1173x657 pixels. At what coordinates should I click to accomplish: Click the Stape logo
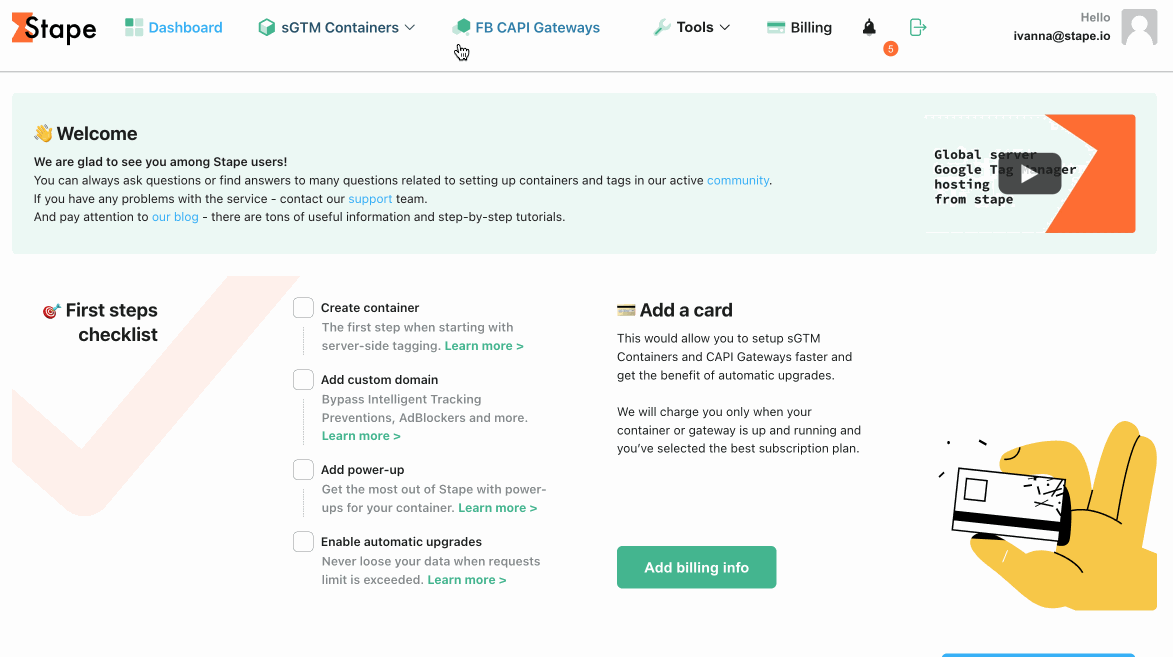54,28
